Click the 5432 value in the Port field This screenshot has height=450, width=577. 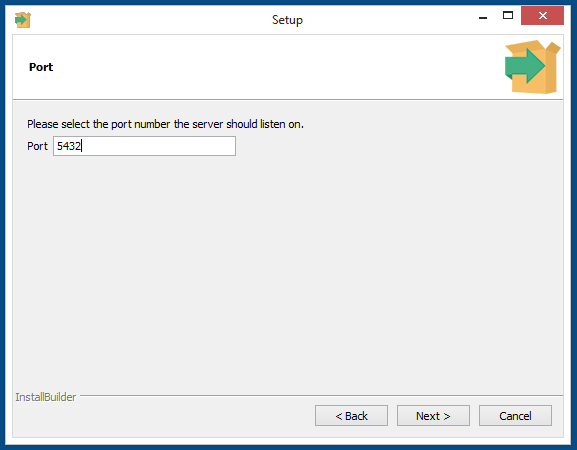[69, 146]
